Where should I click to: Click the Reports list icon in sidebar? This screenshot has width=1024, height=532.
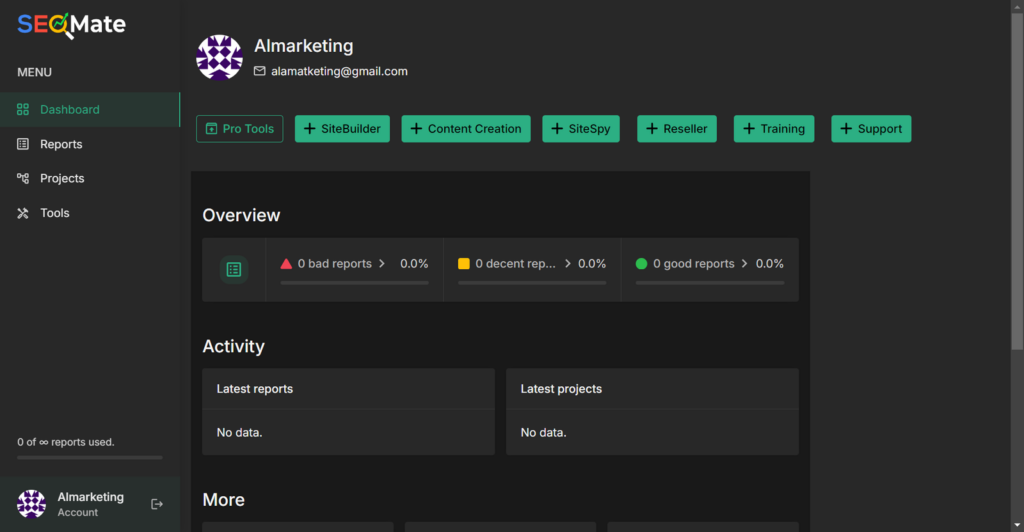pos(23,144)
